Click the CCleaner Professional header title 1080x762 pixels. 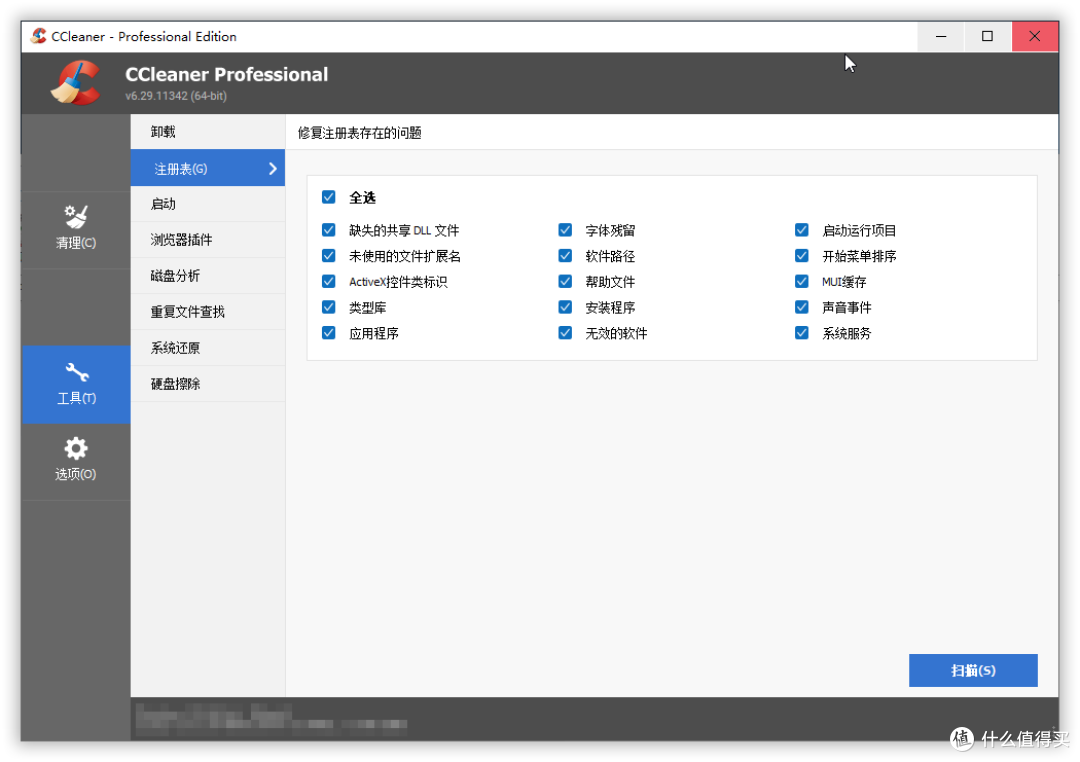(x=227, y=74)
